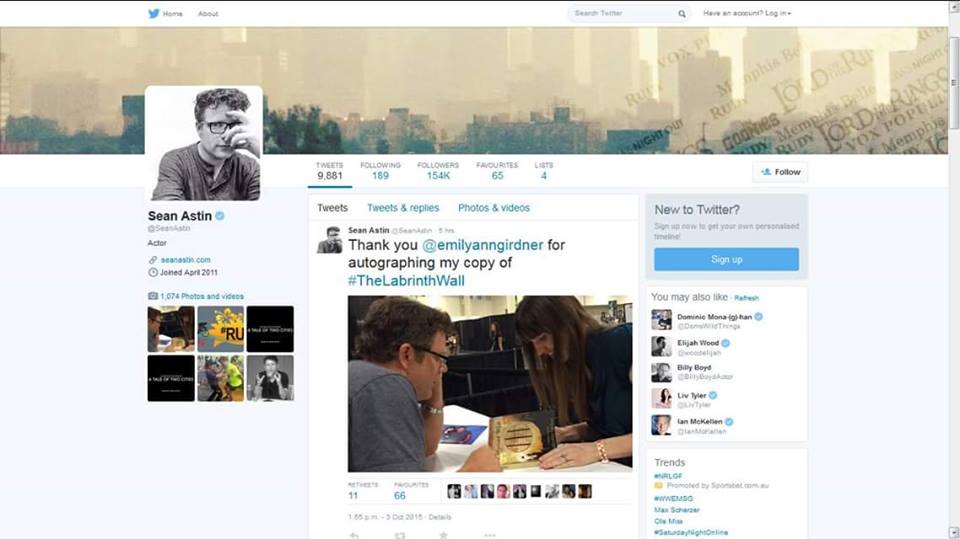Click the vertical page scrollbar thumb

[x=954, y=83]
